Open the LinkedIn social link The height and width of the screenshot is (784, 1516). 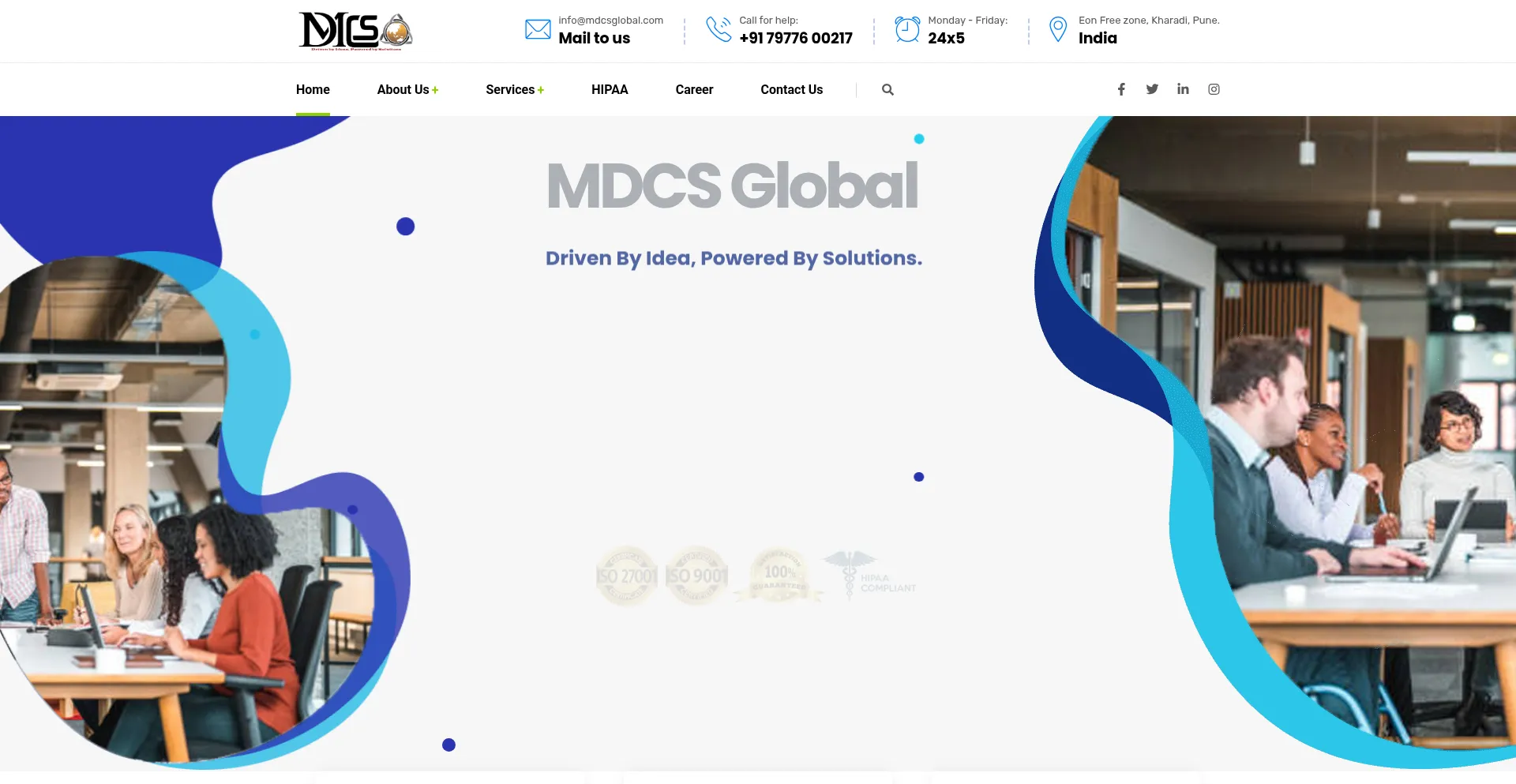click(x=1183, y=89)
